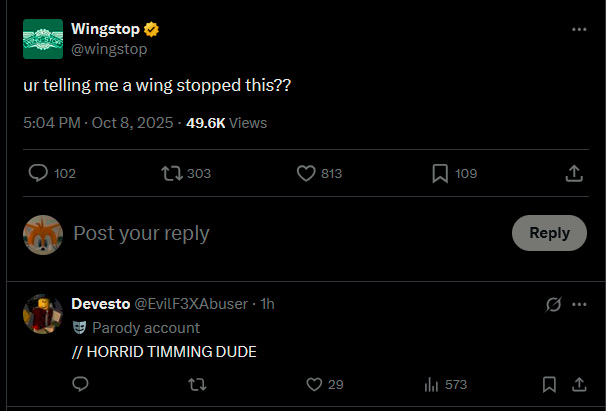Open more options on Wingstop tweet
The image size is (606, 411).
coord(579,30)
